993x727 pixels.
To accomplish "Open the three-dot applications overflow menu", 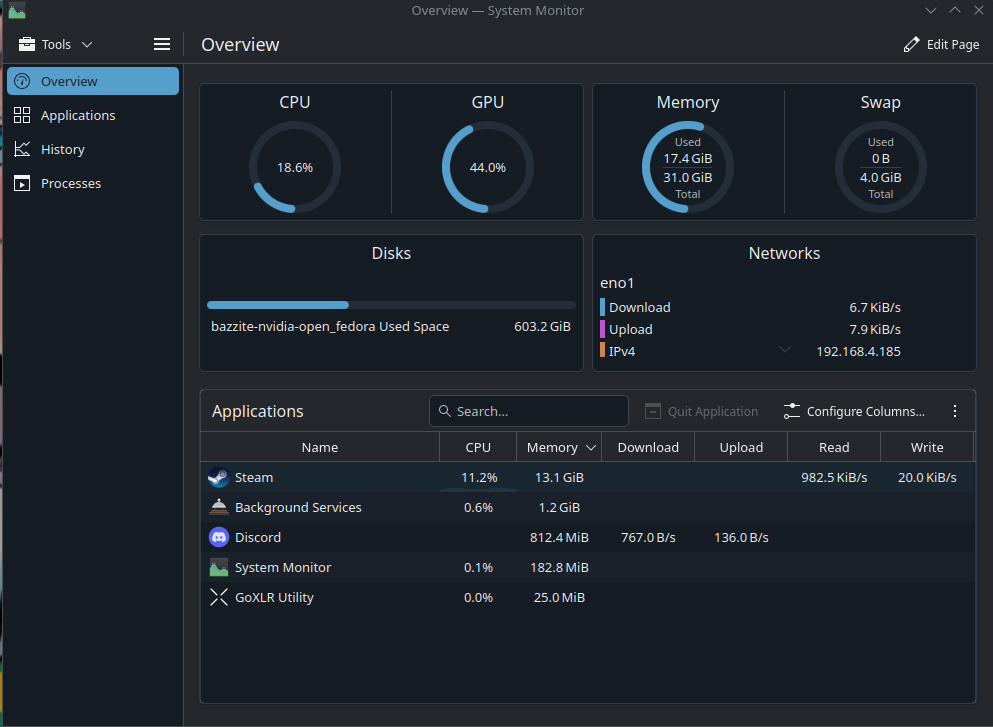I will point(954,411).
